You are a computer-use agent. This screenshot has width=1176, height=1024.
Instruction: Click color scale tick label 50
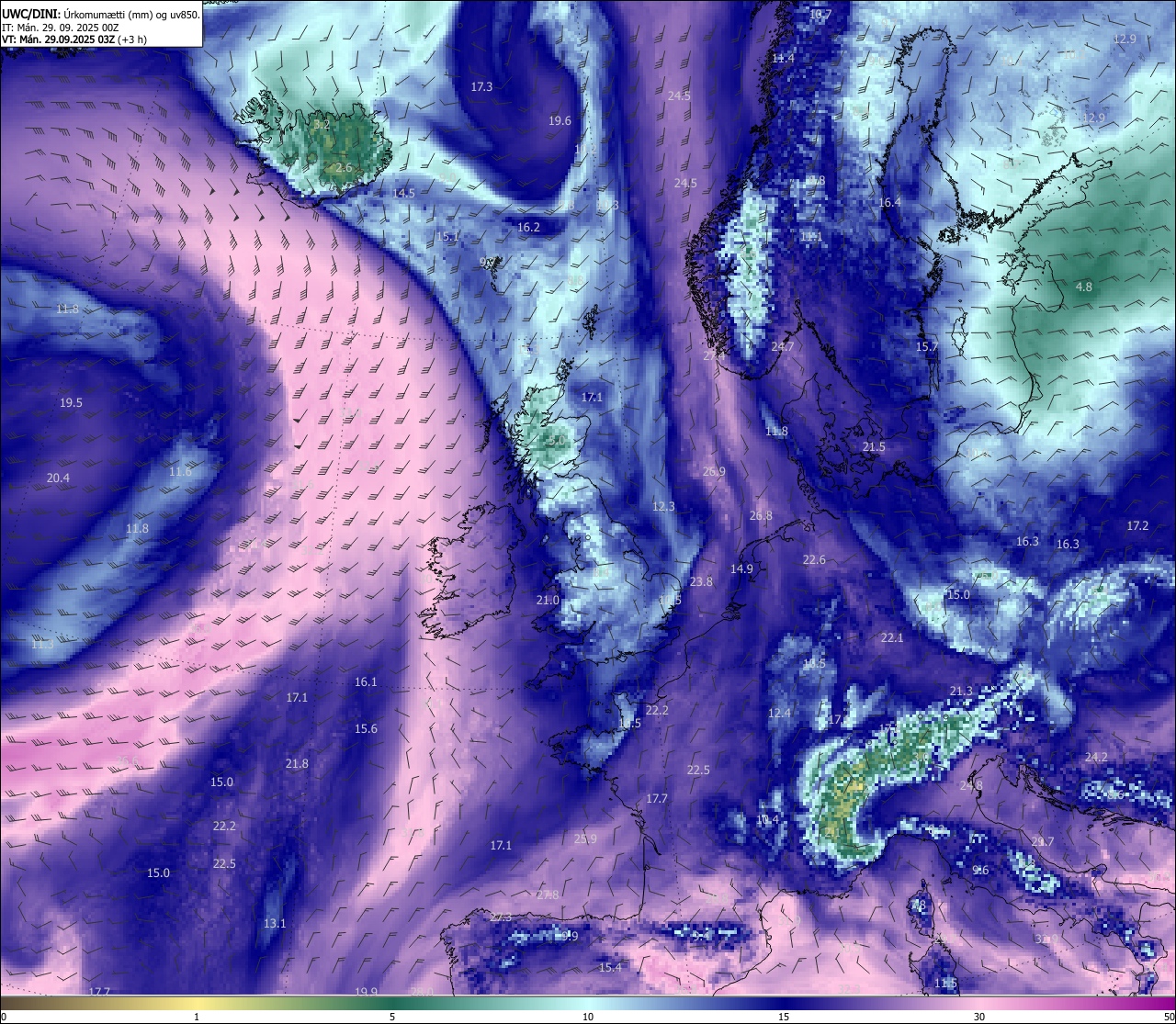(1169, 1017)
